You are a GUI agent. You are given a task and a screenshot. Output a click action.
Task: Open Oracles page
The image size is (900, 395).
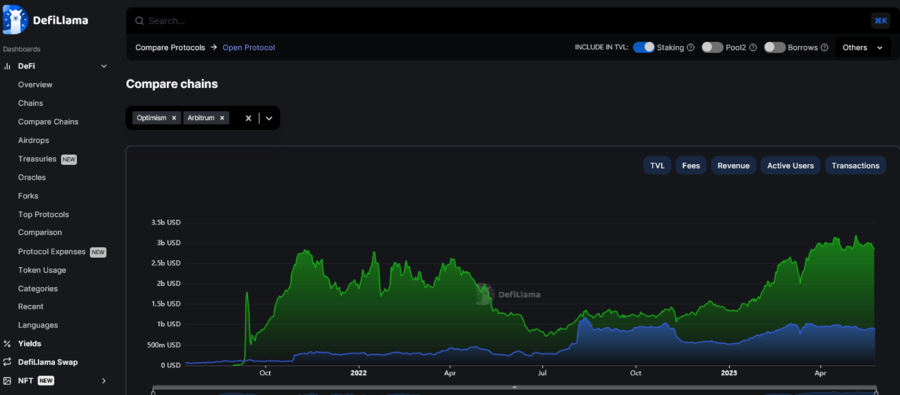point(32,177)
